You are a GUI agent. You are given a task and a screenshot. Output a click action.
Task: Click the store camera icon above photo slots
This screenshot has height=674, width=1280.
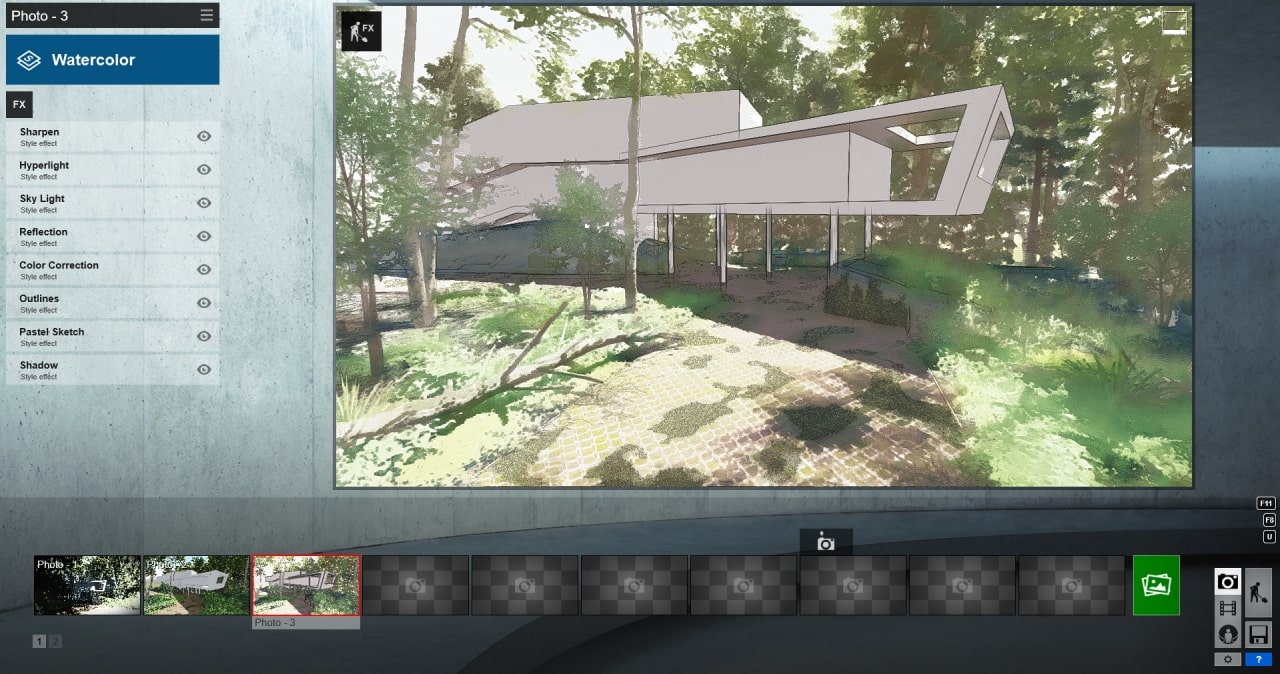[x=826, y=542]
